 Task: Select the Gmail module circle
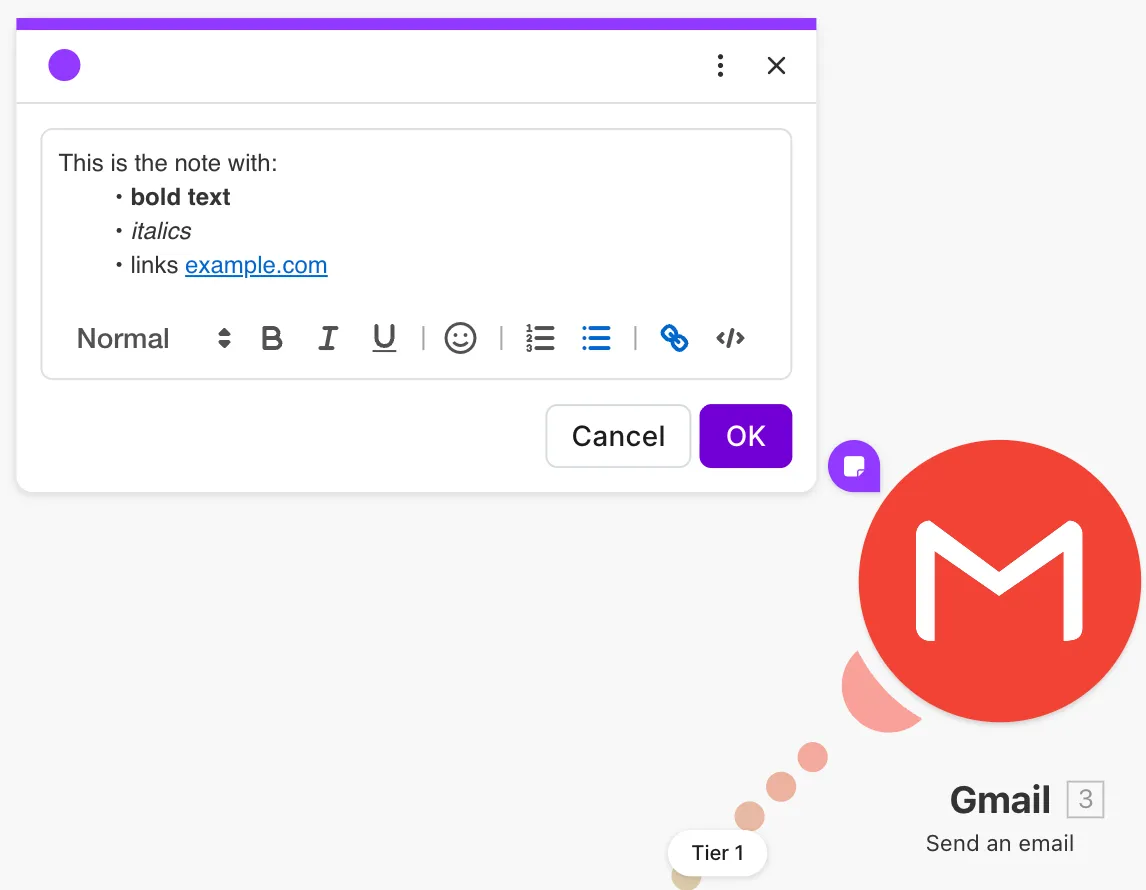tap(1000, 581)
